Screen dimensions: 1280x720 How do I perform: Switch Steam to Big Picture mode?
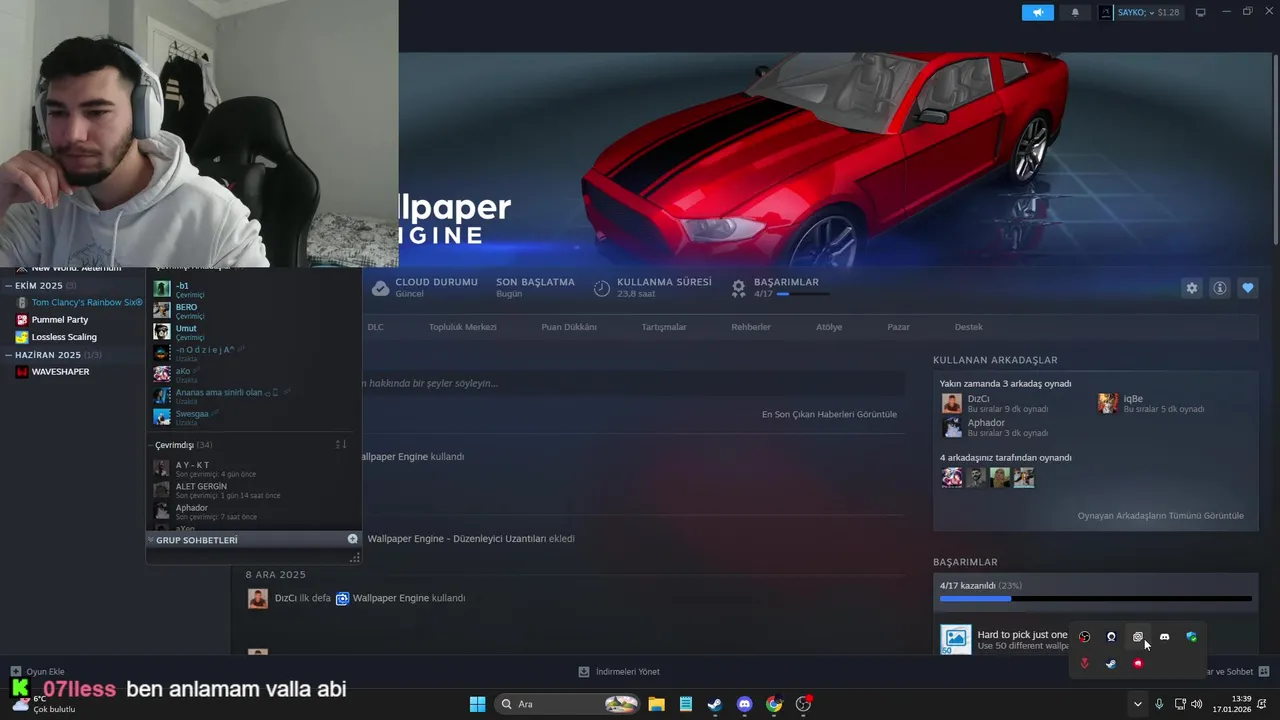(x=1201, y=12)
